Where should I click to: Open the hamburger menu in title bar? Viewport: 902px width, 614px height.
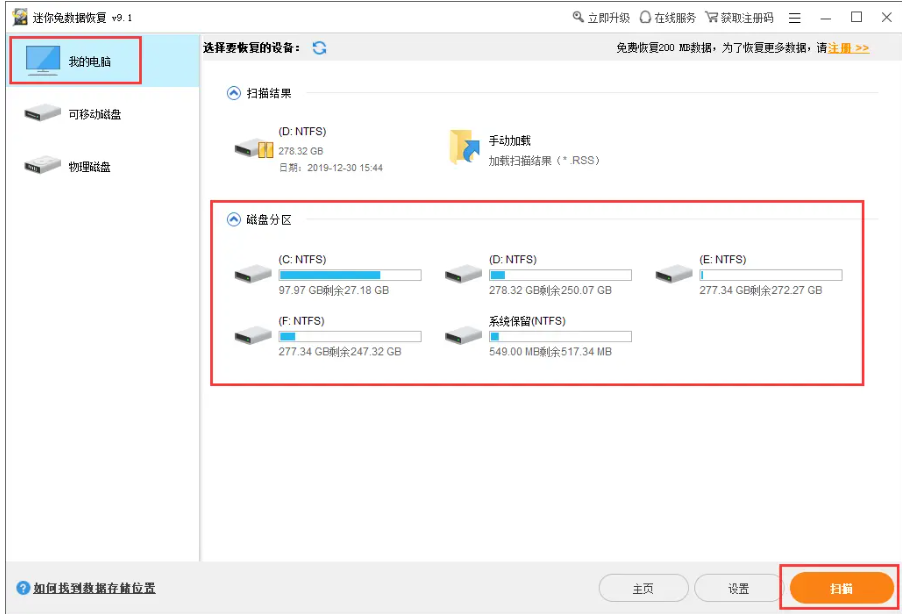click(794, 18)
